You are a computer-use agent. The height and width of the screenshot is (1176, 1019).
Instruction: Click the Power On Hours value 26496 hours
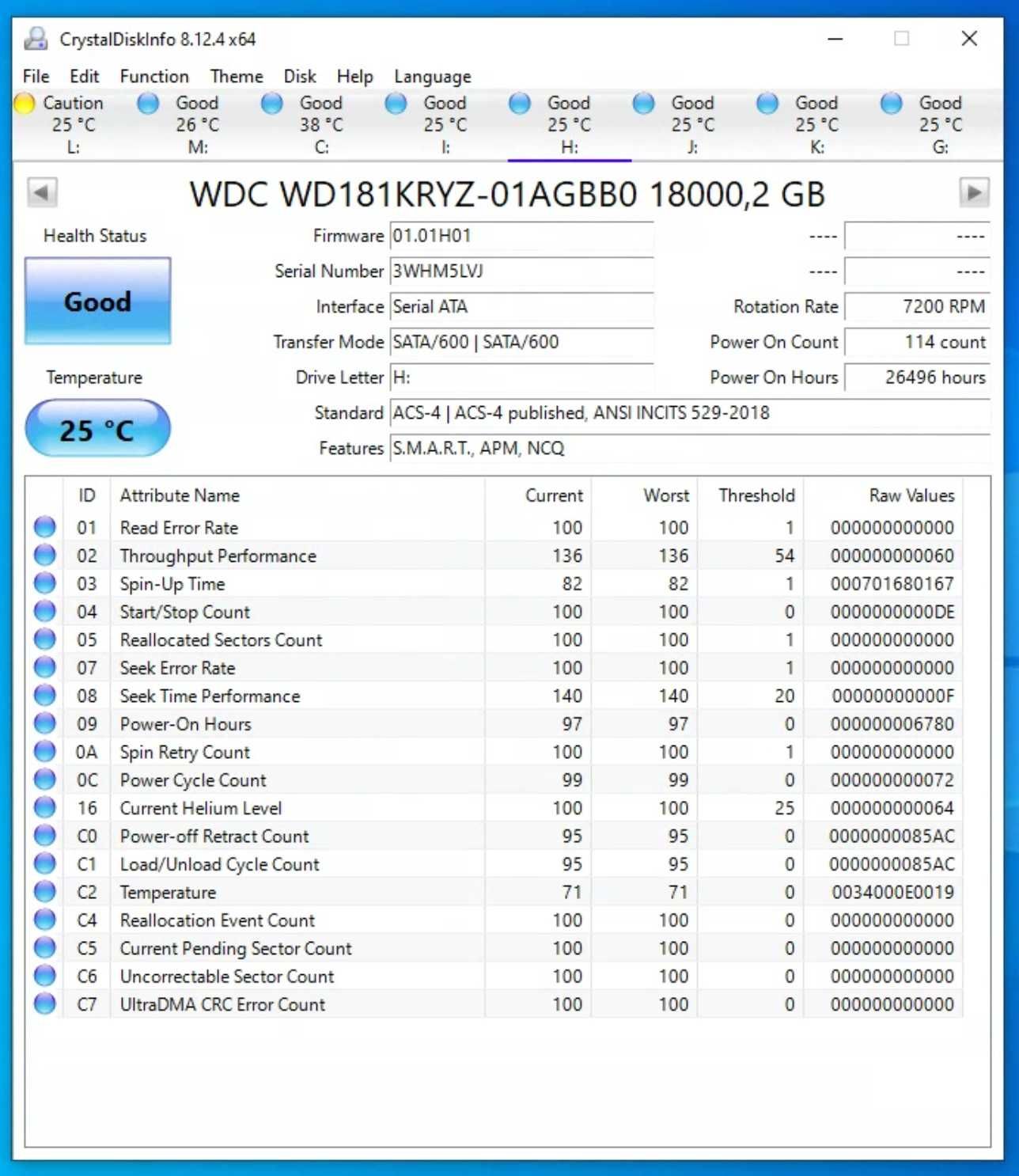point(917,377)
